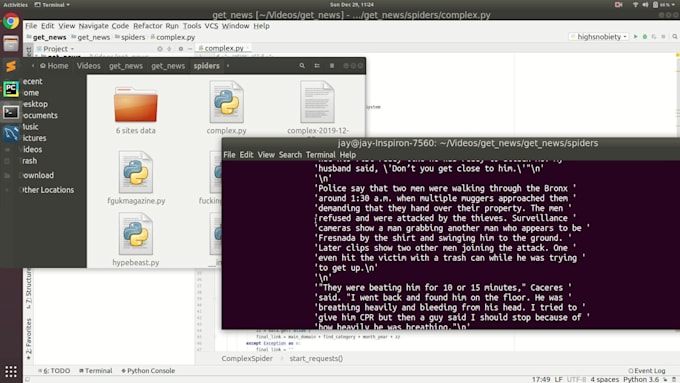Select the hypebeast.py file
Screen dimensions: 680x383
136,234
